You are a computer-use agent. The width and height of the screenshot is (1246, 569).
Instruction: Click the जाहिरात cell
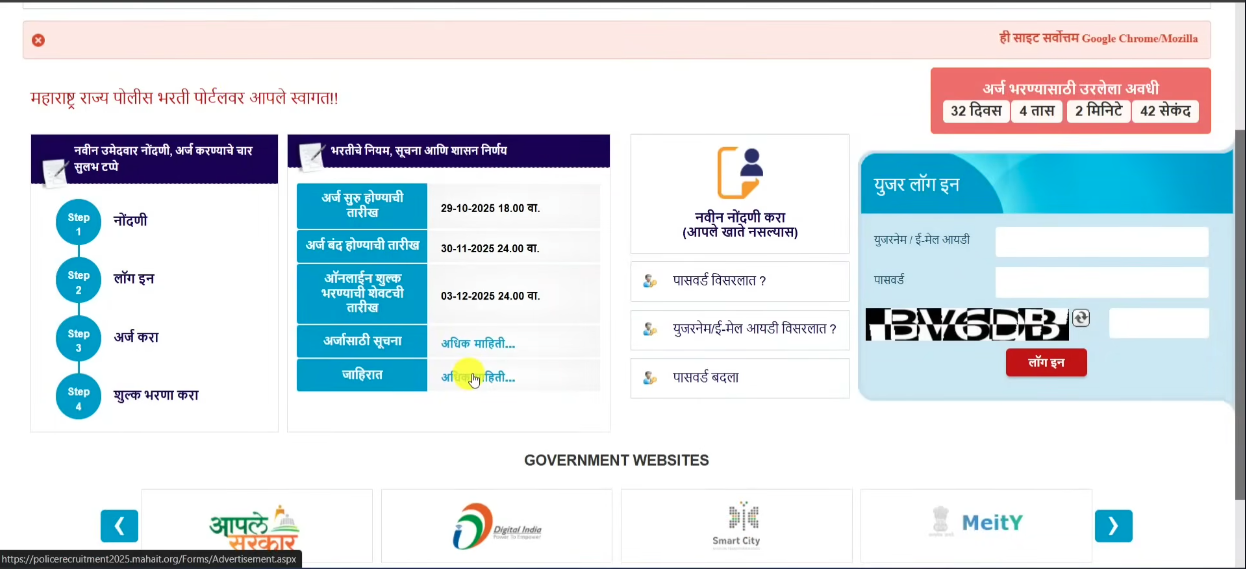pyautogui.click(x=362, y=375)
